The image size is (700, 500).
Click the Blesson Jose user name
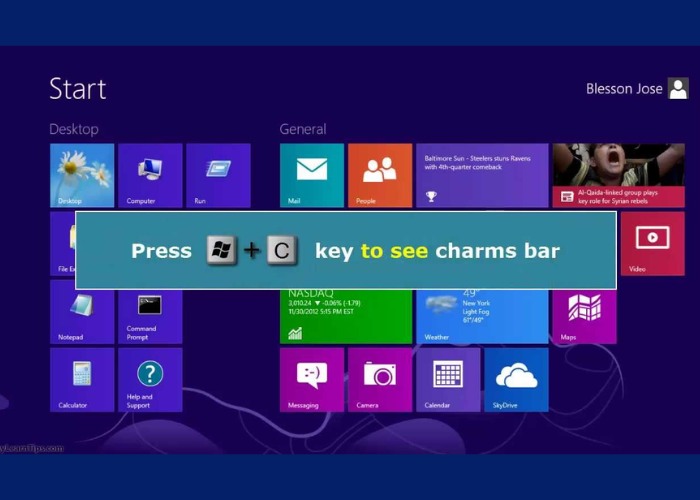pos(624,89)
